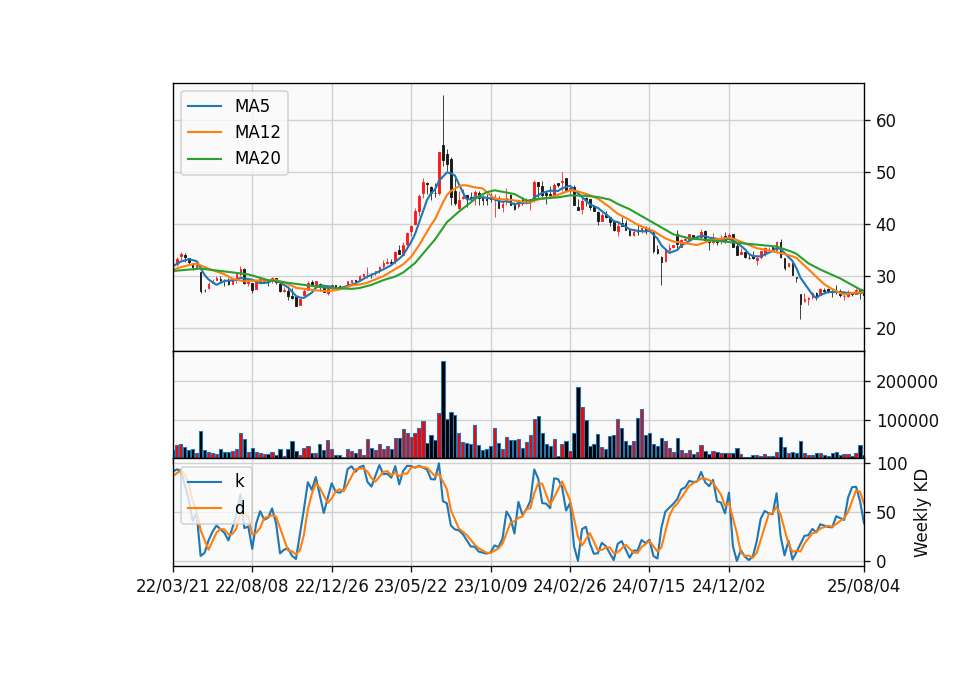The image size is (960, 690).
Task: Select the 22/03/21 date label
Action: coord(173,586)
